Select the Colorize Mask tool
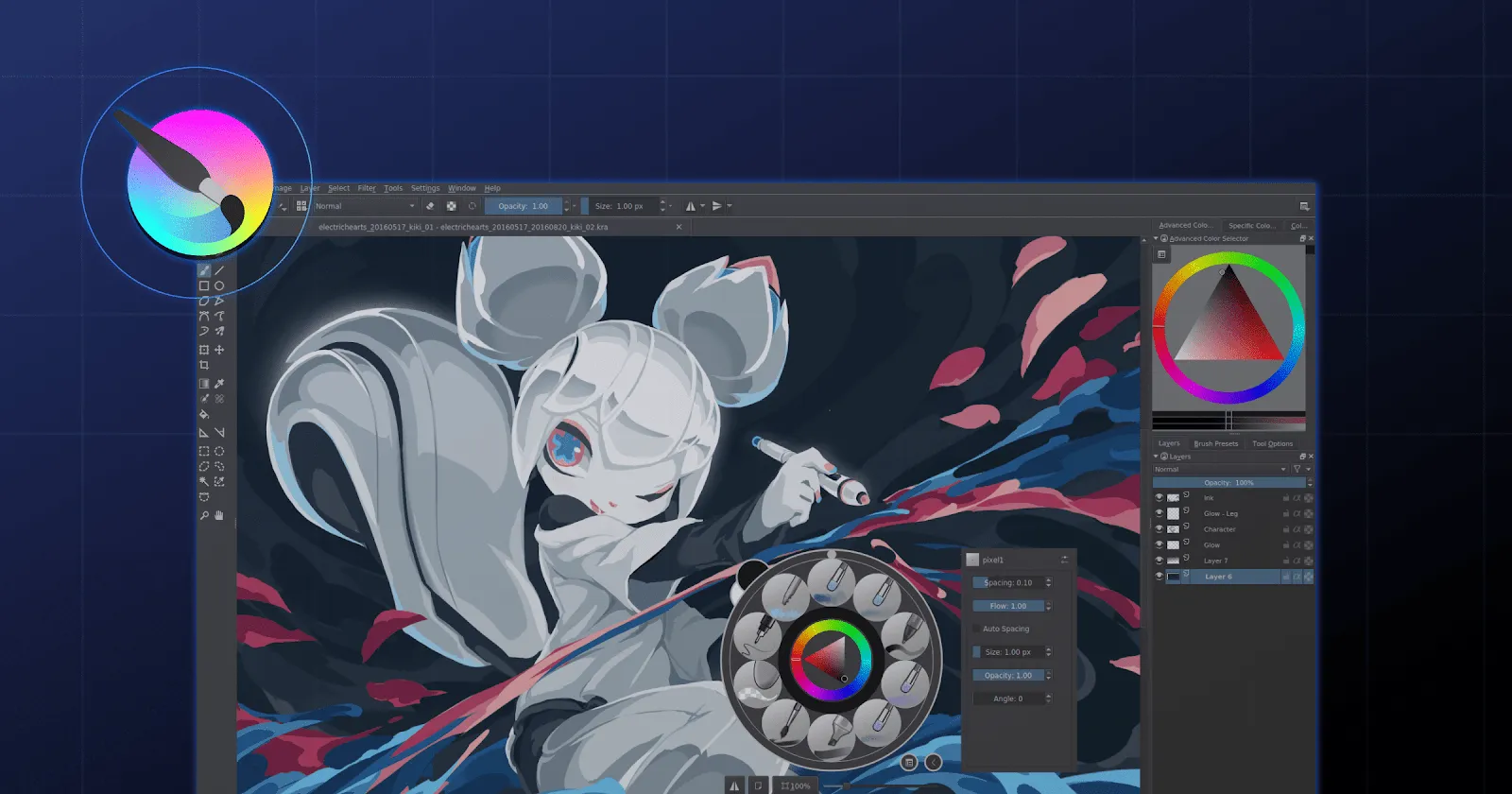Image resolution: width=1512 pixels, height=794 pixels. click(x=204, y=399)
